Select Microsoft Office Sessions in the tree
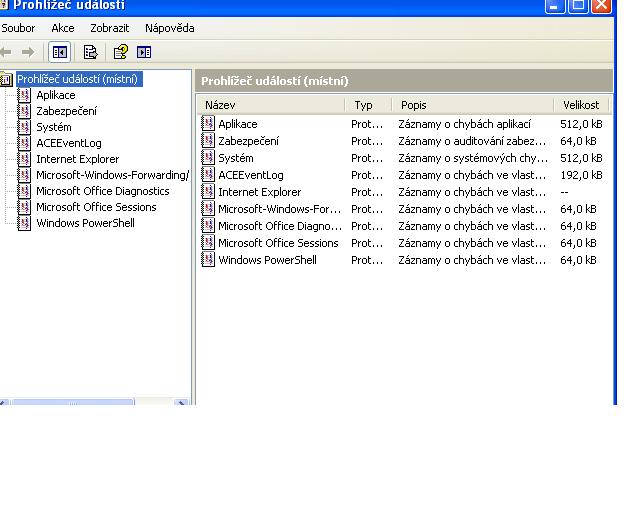Screen dimensions: 640x512 [96, 207]
